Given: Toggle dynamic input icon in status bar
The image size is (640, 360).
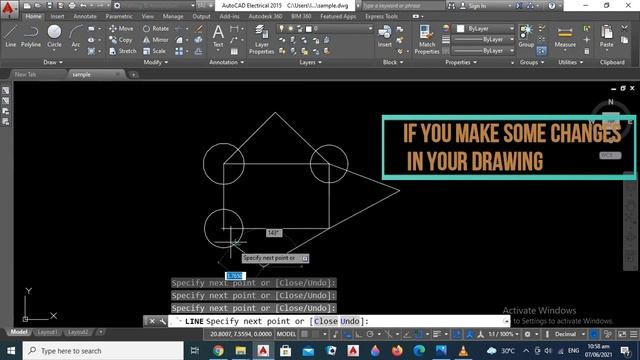Looking at the screenshot, I should (347, 334).
